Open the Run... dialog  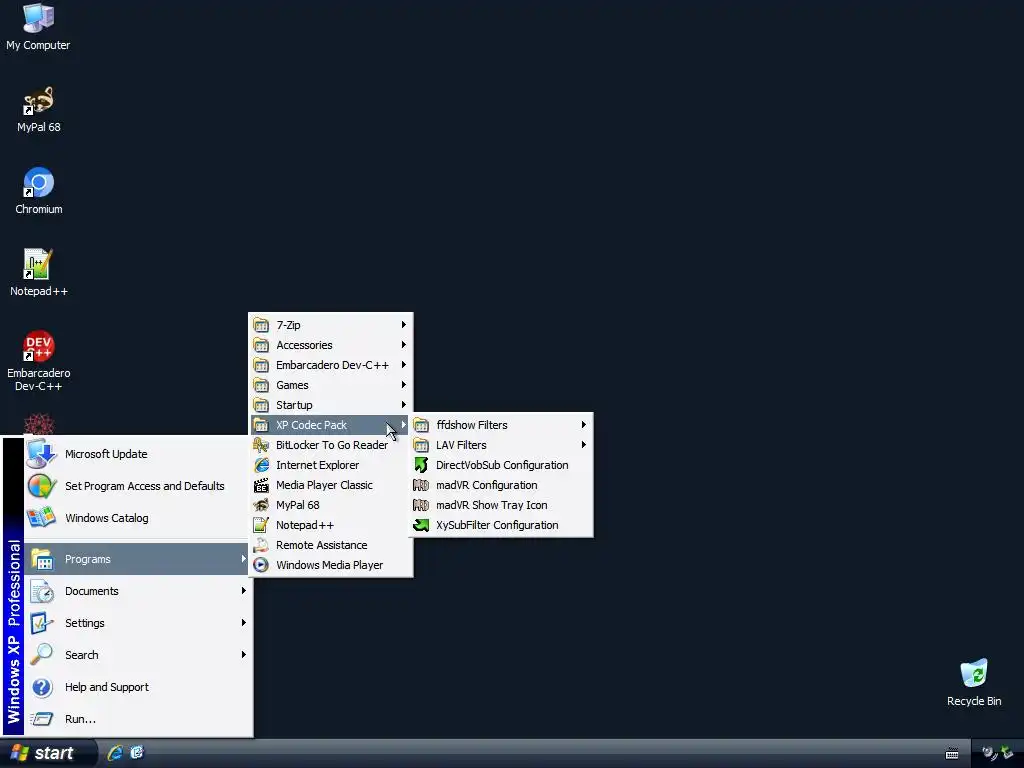tap(136, 719)
